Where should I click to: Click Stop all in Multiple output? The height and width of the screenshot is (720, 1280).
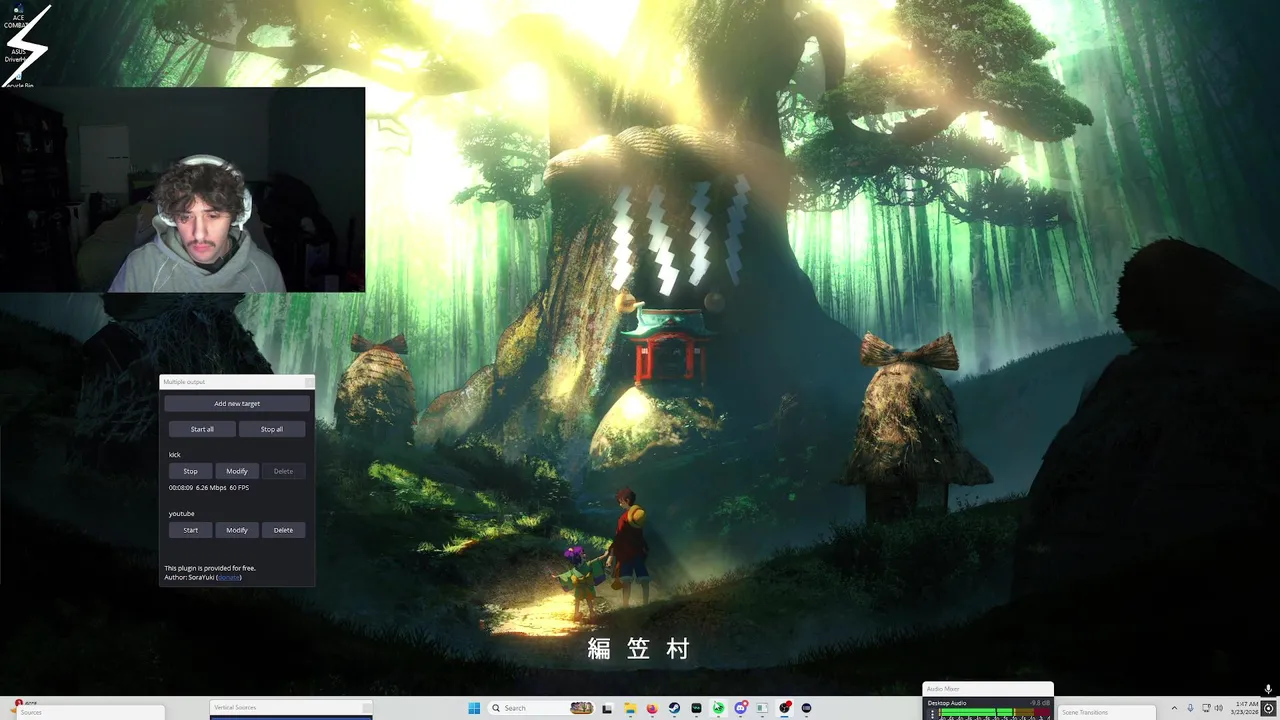pyautogui.click(x=272, y=429)
